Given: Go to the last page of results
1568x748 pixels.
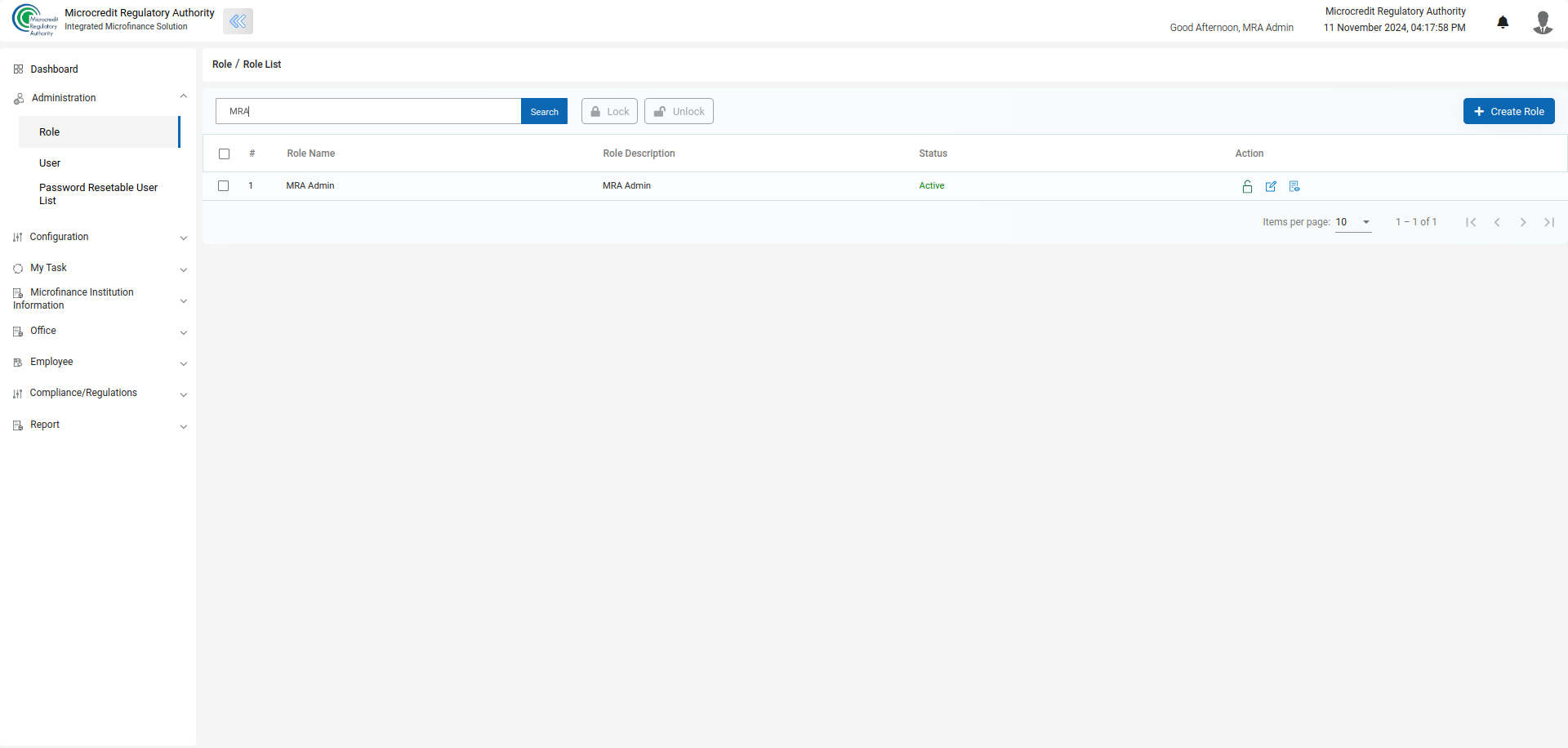Looking at the screenshot, I should tap(1549, 222).
